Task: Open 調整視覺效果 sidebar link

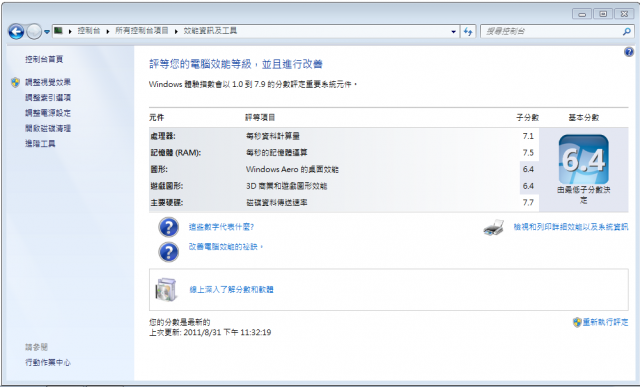Action: pos(48,82)
